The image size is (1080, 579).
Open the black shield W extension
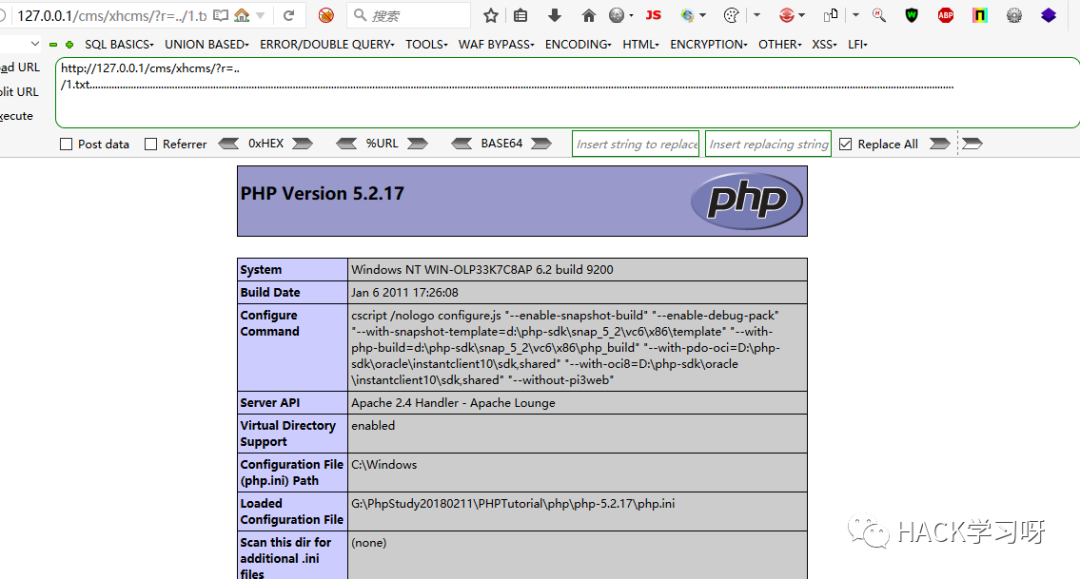click(911, 15)
